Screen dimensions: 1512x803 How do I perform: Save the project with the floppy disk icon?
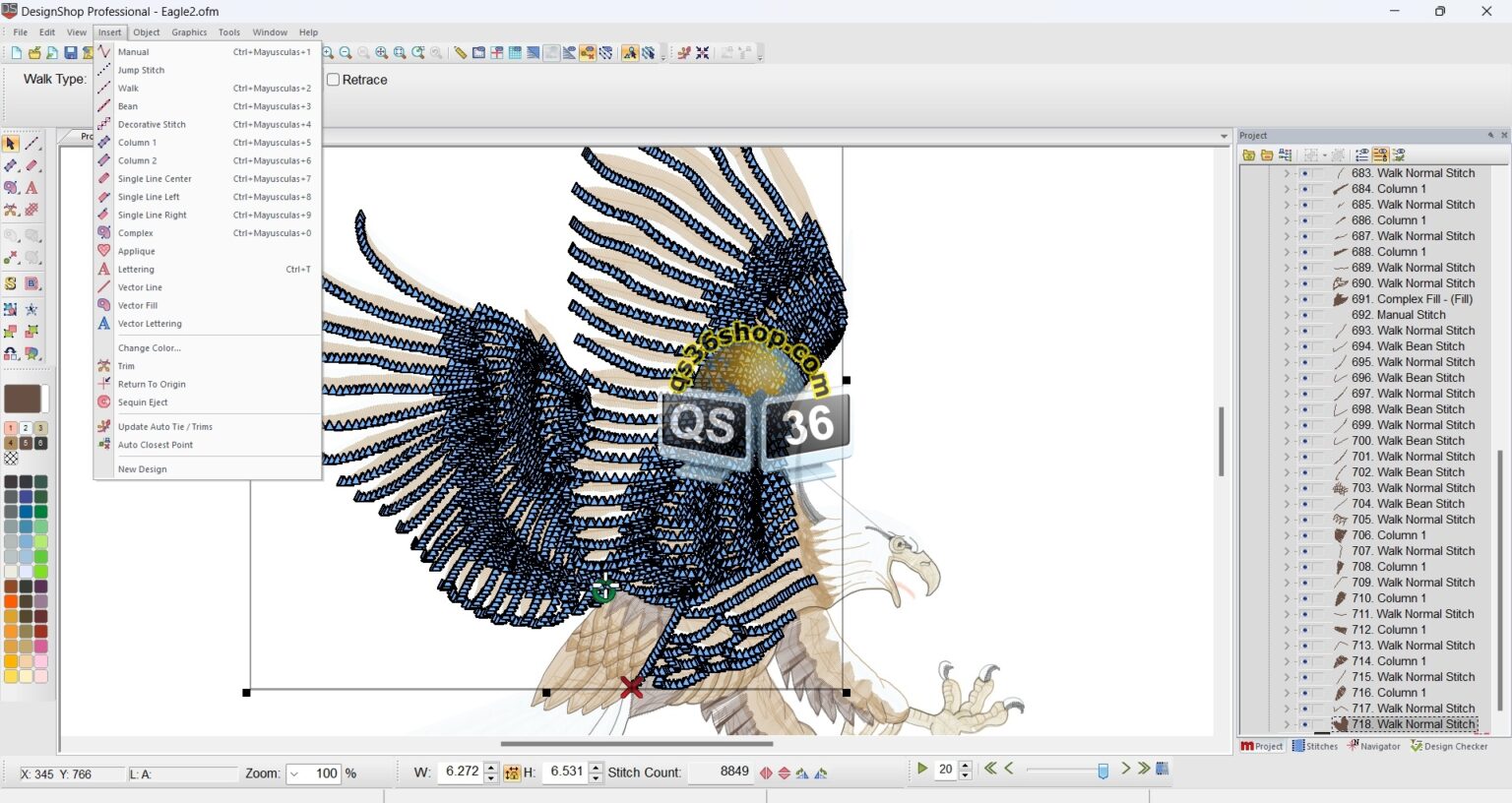(69, 52)
